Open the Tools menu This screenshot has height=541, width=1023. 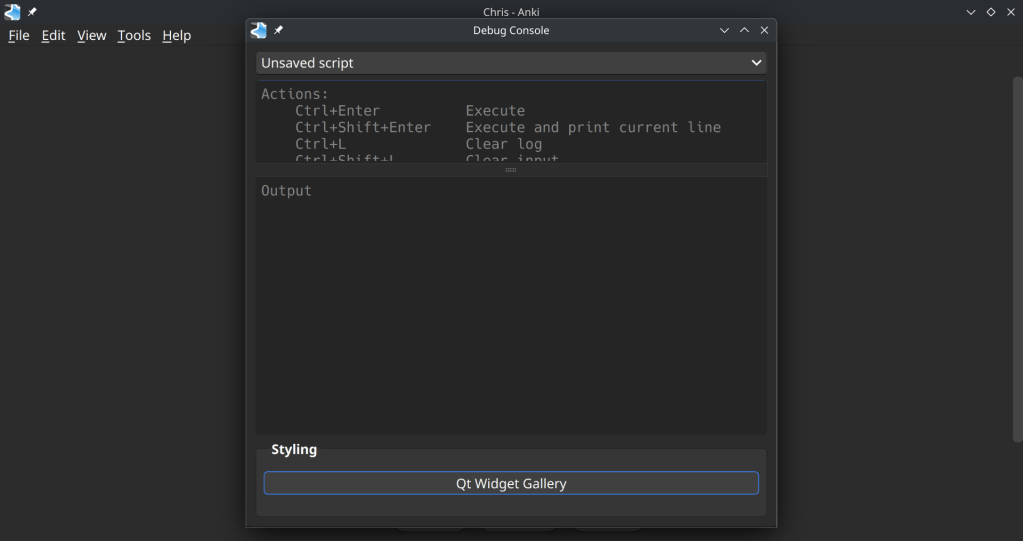(134, 35)
